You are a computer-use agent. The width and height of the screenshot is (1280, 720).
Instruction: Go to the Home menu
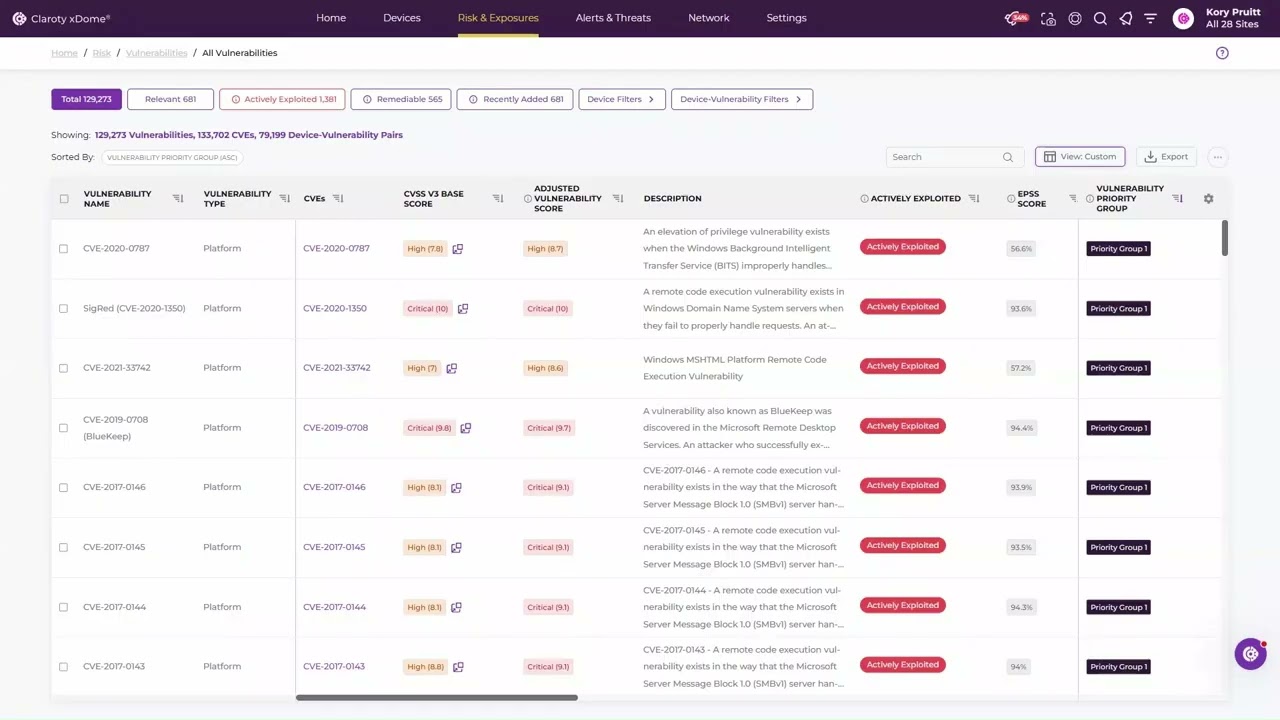pos(331,18)
